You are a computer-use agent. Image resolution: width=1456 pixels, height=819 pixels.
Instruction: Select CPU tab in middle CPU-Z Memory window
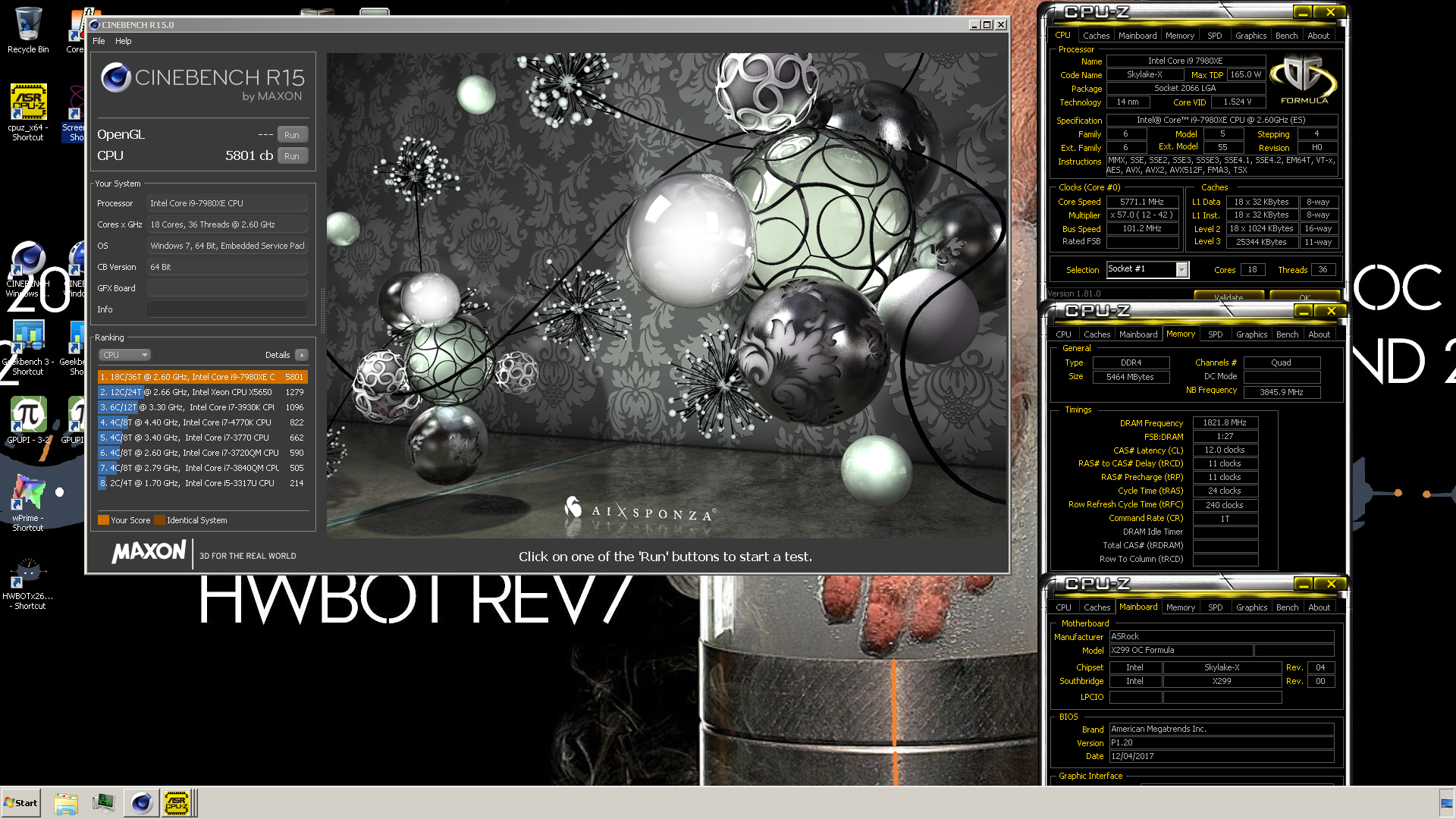point(1063,334)
